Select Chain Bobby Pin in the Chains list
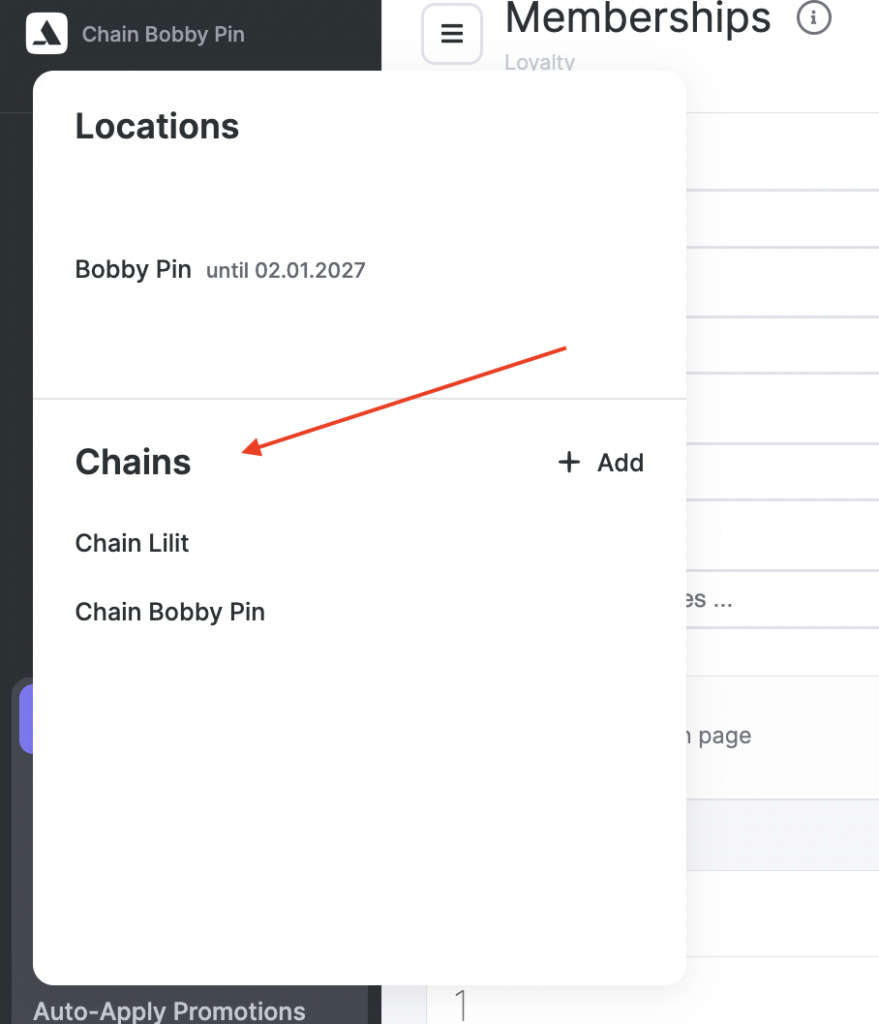Image resolution: width=879 pixels, height=1024 pixels. [170, 612]
